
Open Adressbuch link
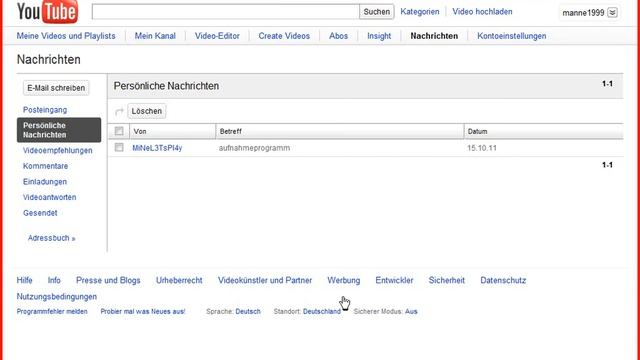point(51,238)
